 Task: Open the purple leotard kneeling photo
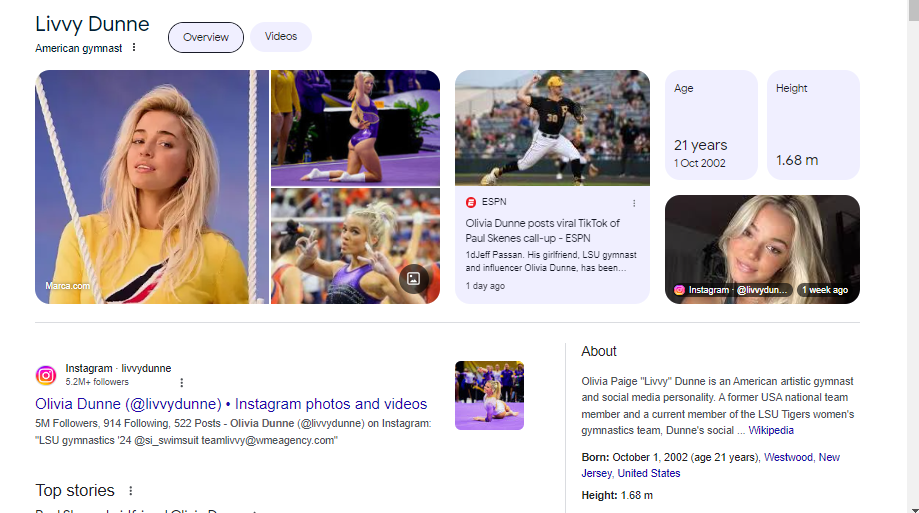point(355,128)
